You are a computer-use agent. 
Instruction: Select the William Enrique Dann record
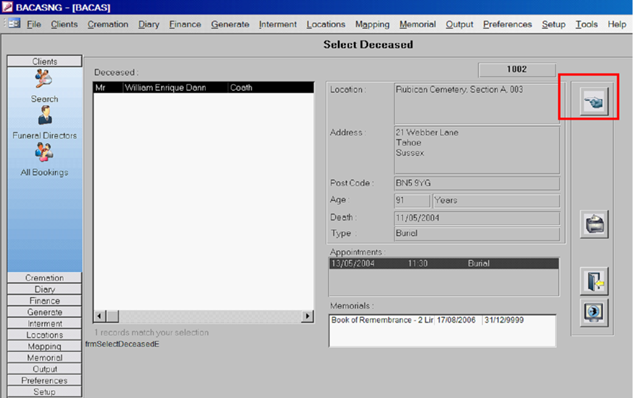tap(203, 88)
